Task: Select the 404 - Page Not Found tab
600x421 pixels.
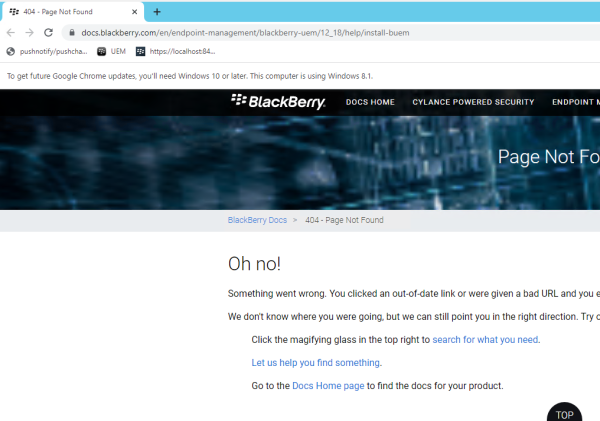Action: click(73, 12)
